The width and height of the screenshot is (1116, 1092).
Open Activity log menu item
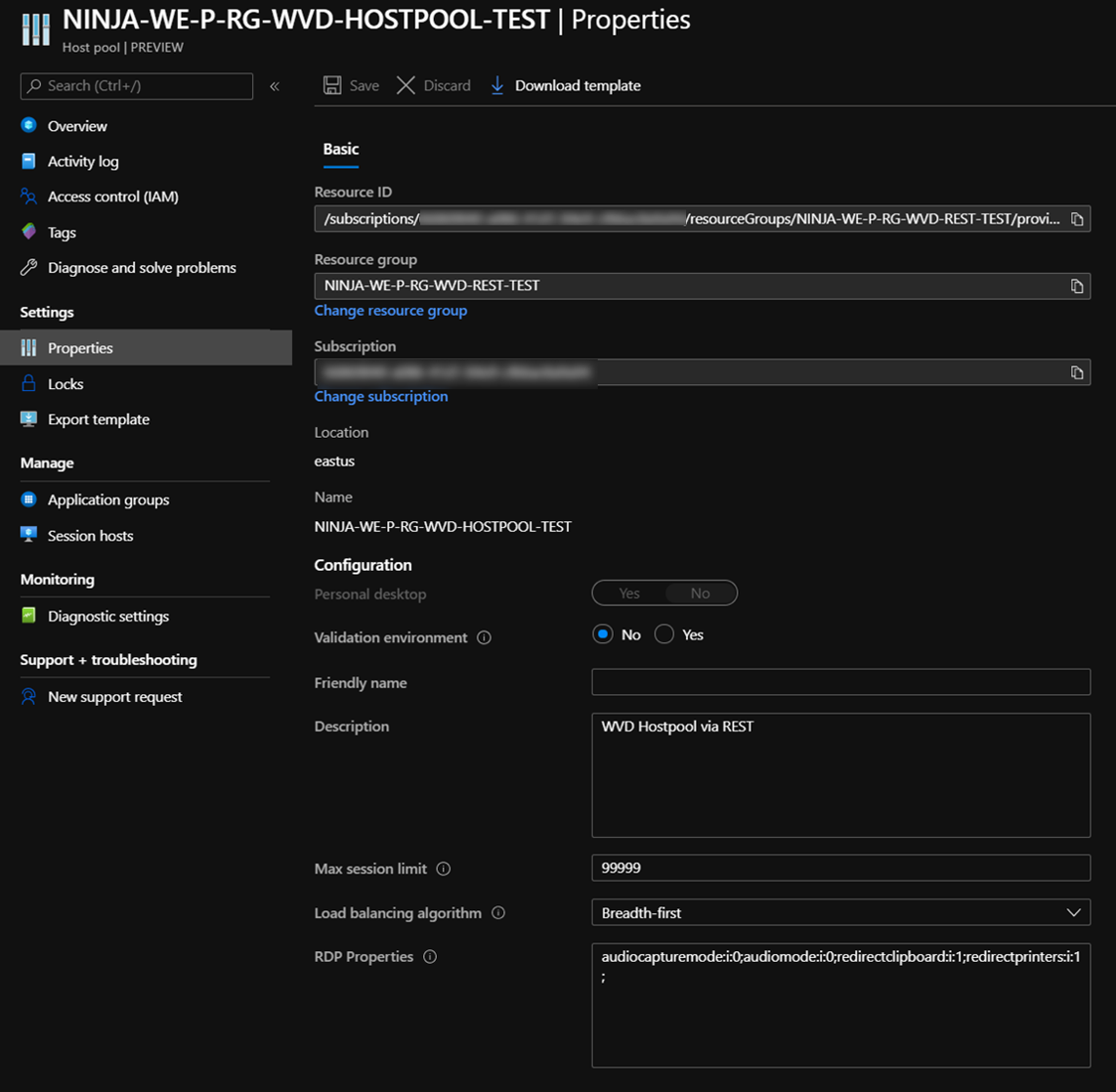83,161
